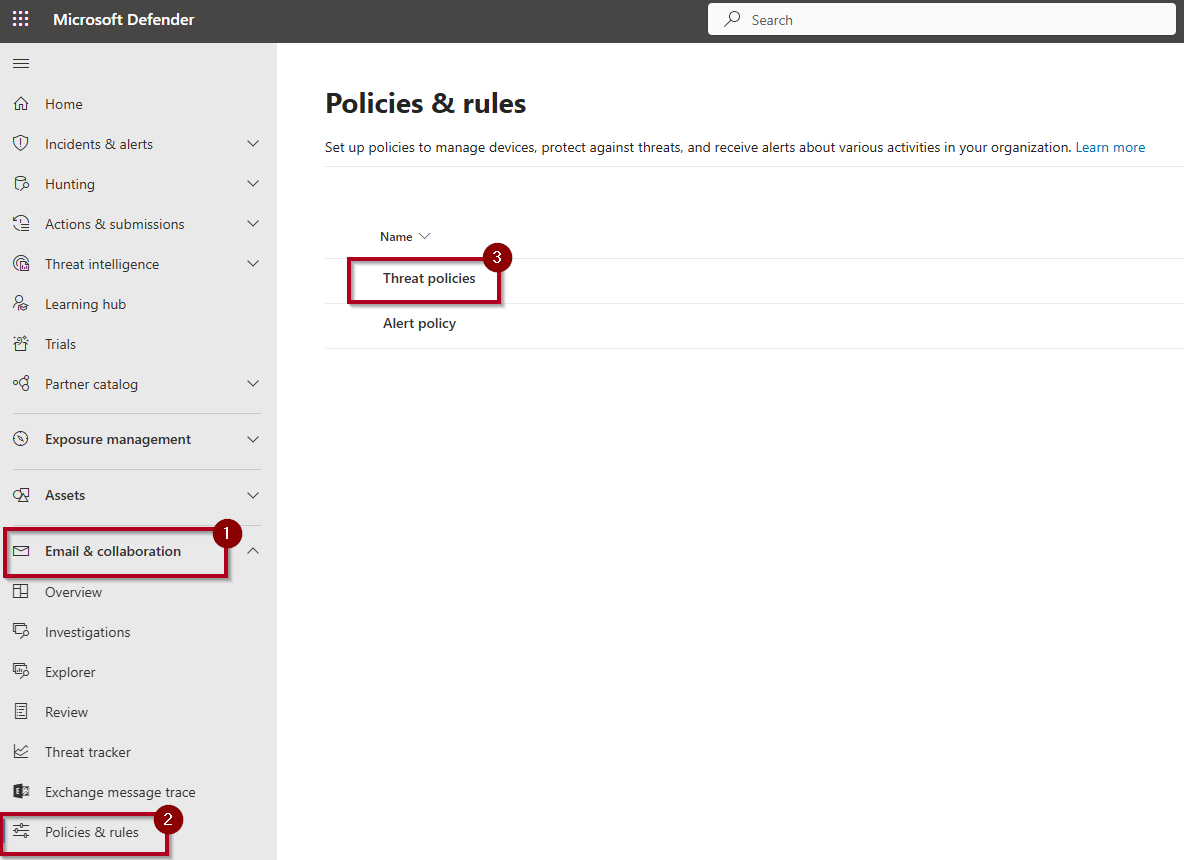Screen dimensions: 1184x860
Task: Click the Trials gift icon
Action: pos(21,344)
